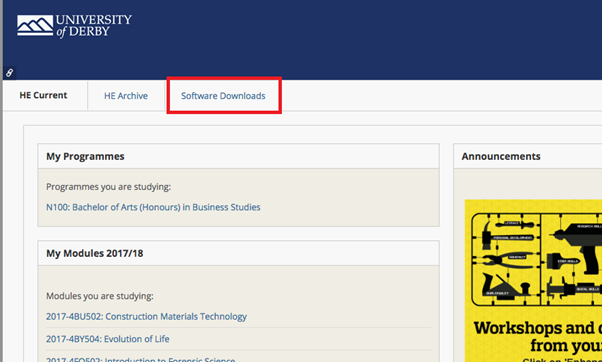Click the My Programmes panel header
This screenshot has width=602, height=362.
click(238, 156)
